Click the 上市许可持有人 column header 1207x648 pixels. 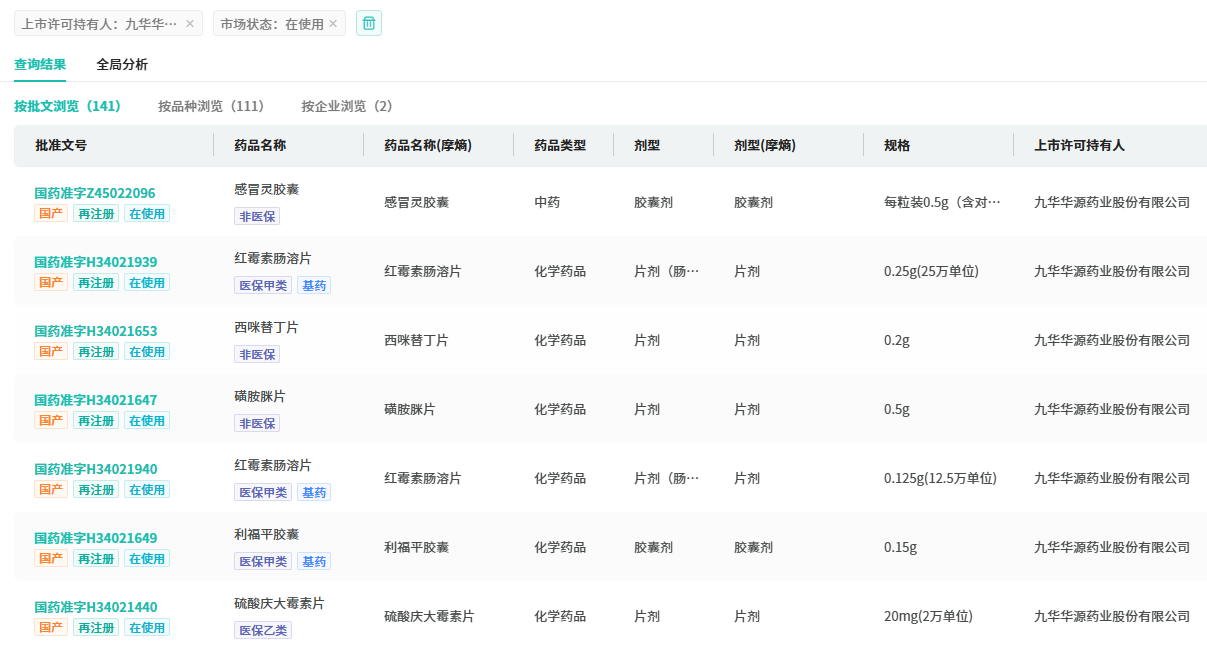(x=1079, y=146)
